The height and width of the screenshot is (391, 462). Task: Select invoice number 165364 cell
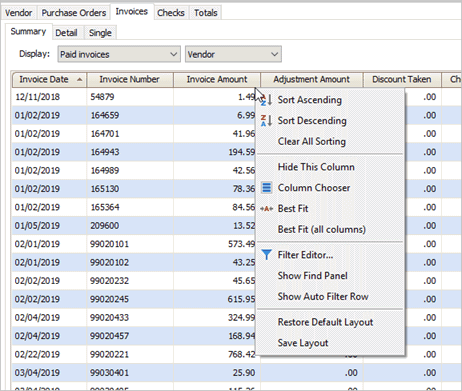coord(130,207)
